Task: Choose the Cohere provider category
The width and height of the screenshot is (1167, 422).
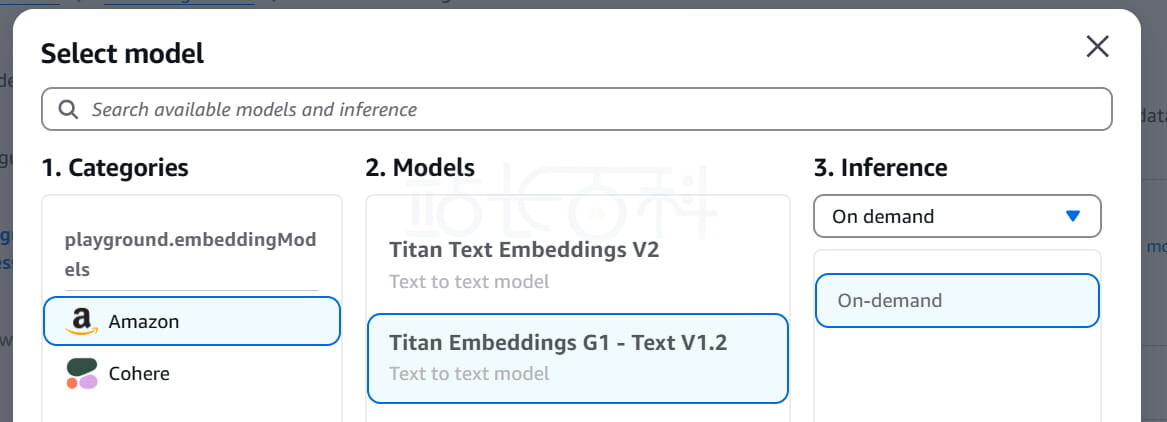Action: 139,374
